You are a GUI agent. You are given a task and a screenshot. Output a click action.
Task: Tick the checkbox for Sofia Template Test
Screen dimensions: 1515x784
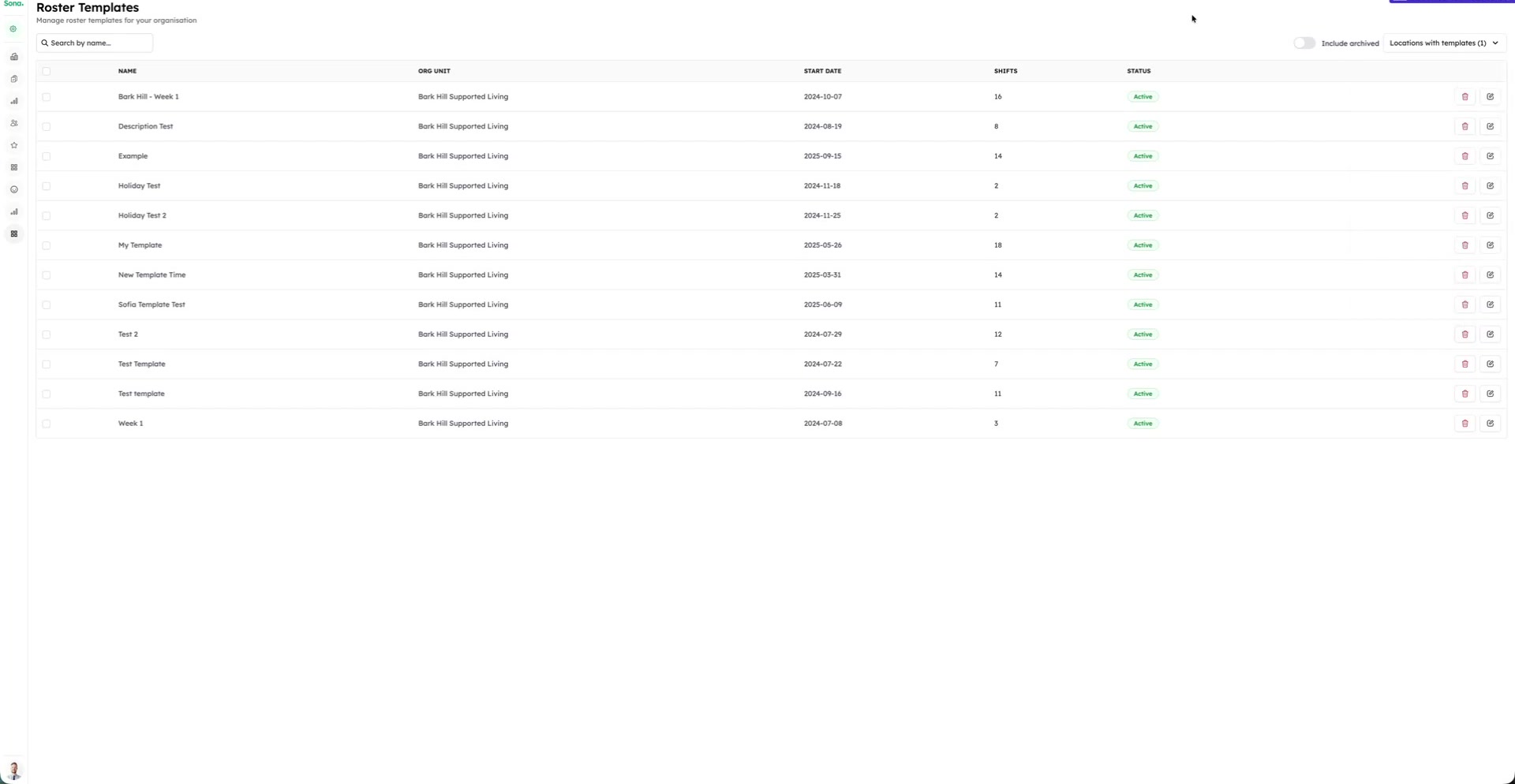tap(46, 304)
